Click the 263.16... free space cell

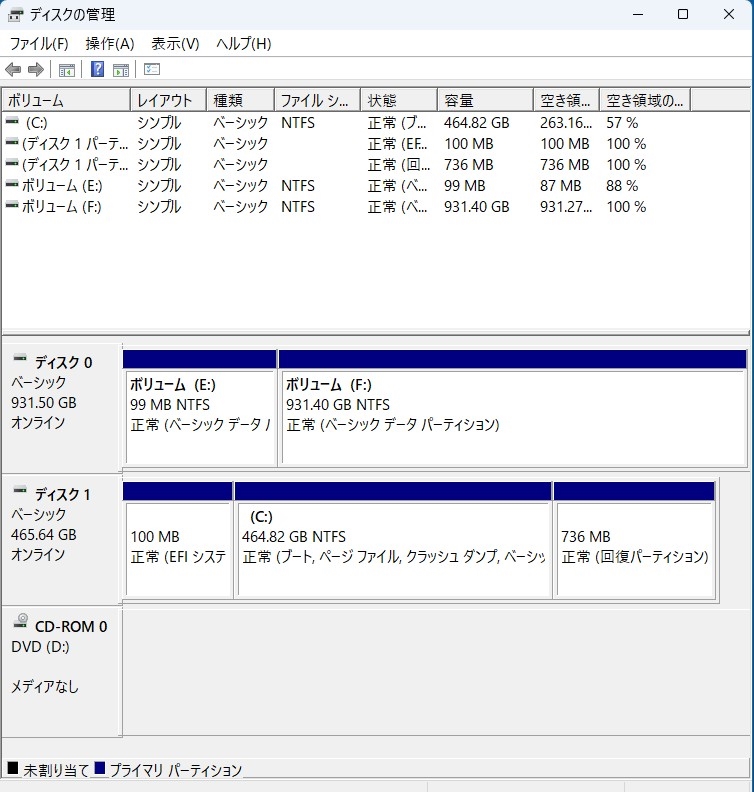pyautogui.click(x=566, y=123)
